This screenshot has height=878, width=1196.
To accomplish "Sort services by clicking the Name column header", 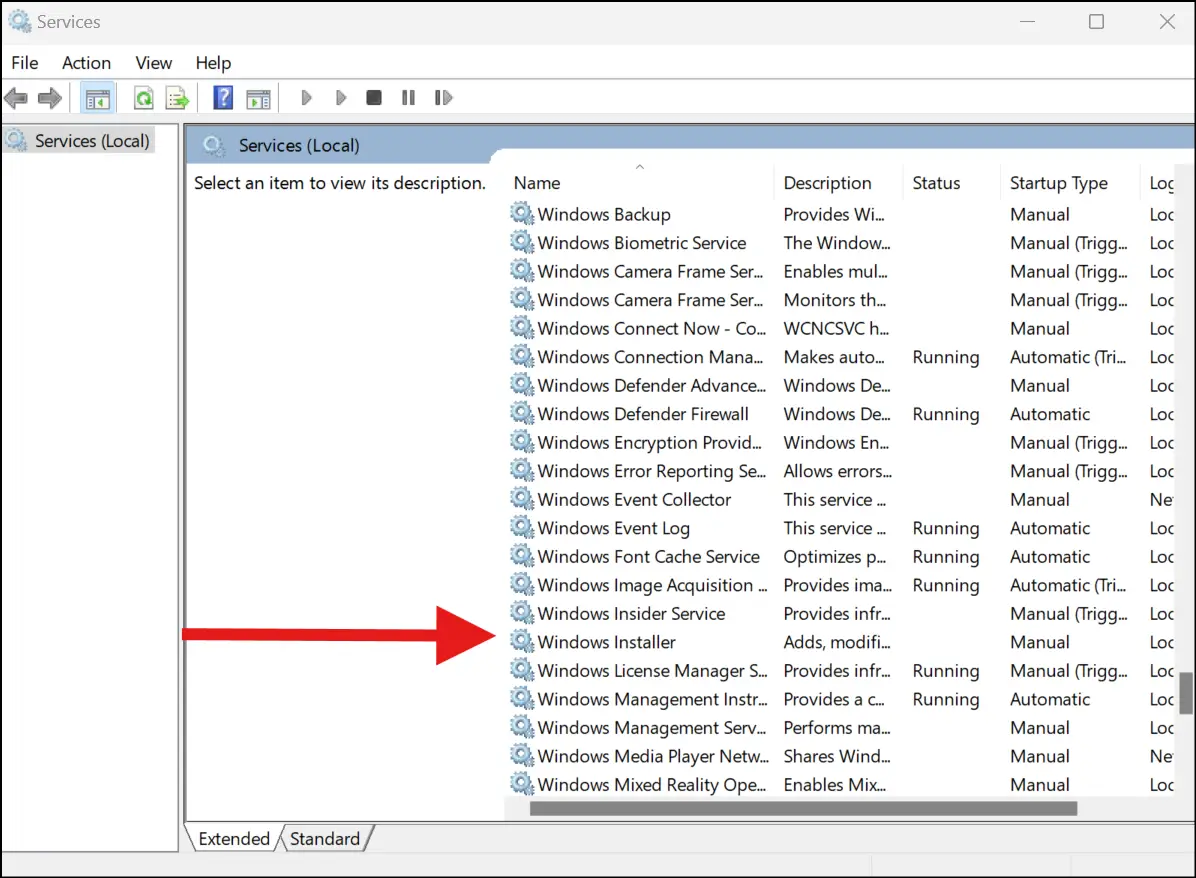I will (537, 183).
